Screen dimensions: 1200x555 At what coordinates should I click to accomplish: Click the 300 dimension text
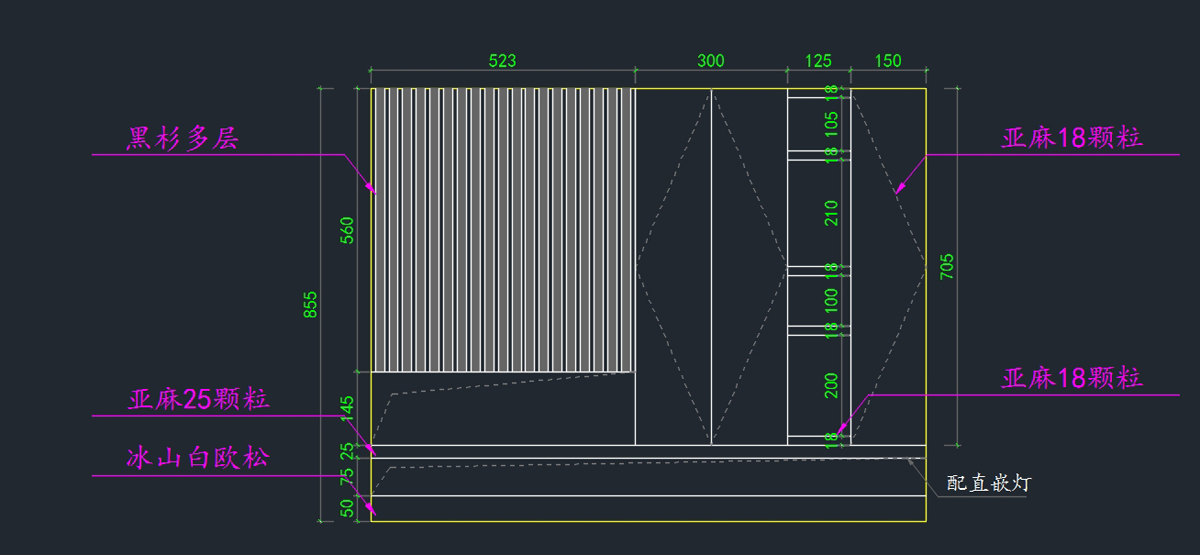click(710, 61)
